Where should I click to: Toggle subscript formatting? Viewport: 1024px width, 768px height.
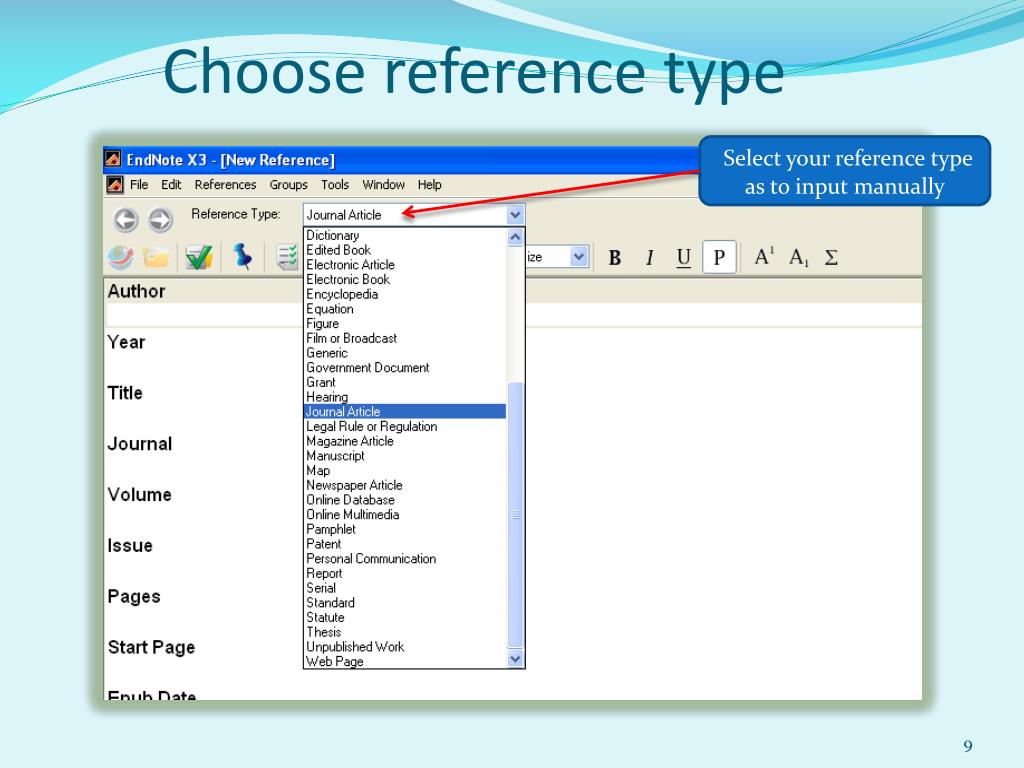click(x=799, y=257)
